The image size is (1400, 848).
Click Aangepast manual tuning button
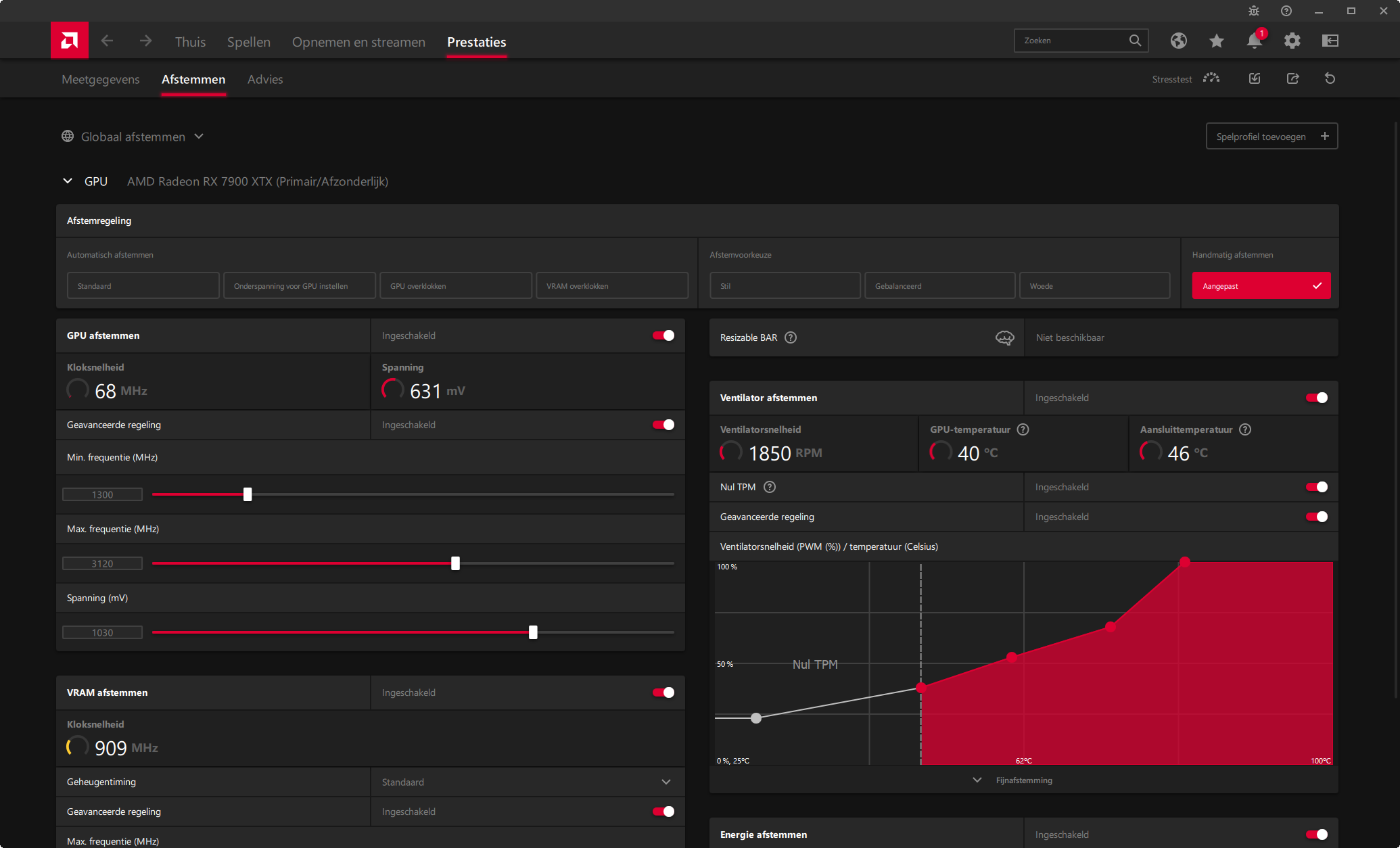click(1261, 285)
